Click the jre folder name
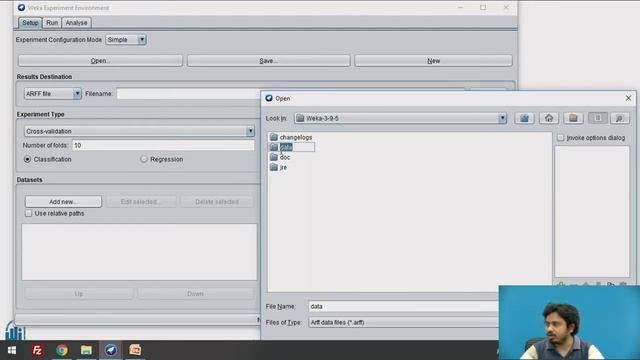Screen dimensions: 640x360 pos(283,167)
